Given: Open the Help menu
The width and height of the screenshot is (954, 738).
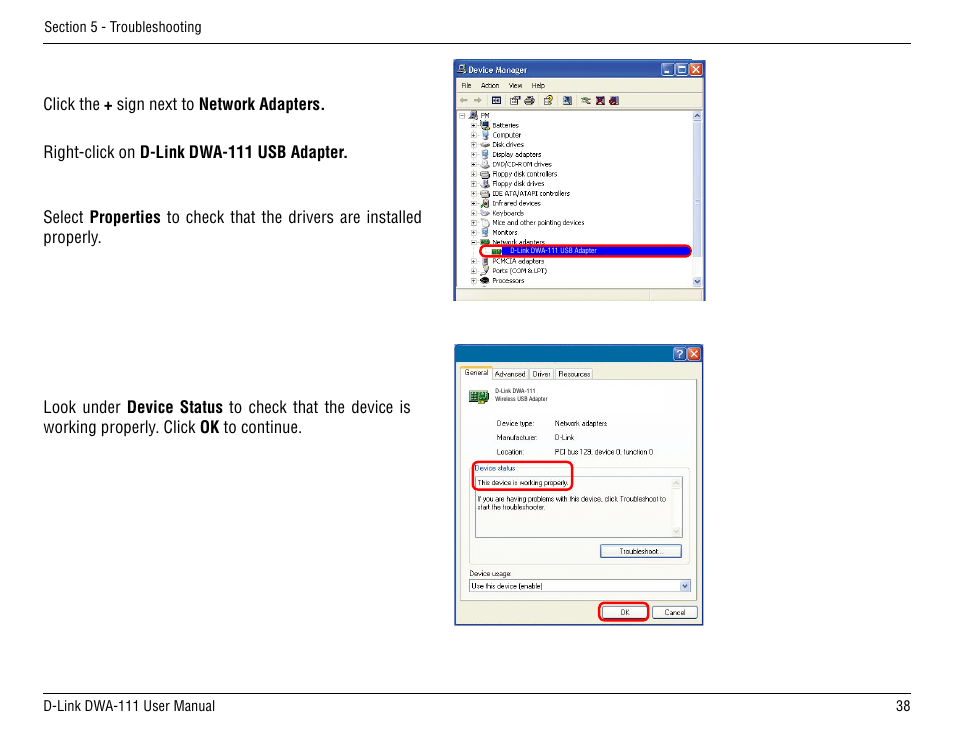Looking at the screenshot, I should coord(538,86).
